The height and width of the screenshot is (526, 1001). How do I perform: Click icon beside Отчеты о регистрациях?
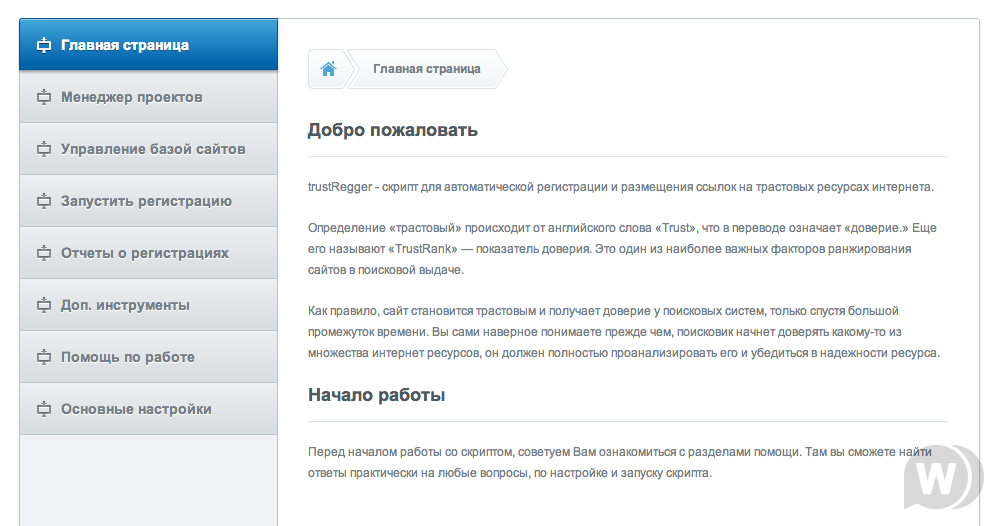coord(43,253)
